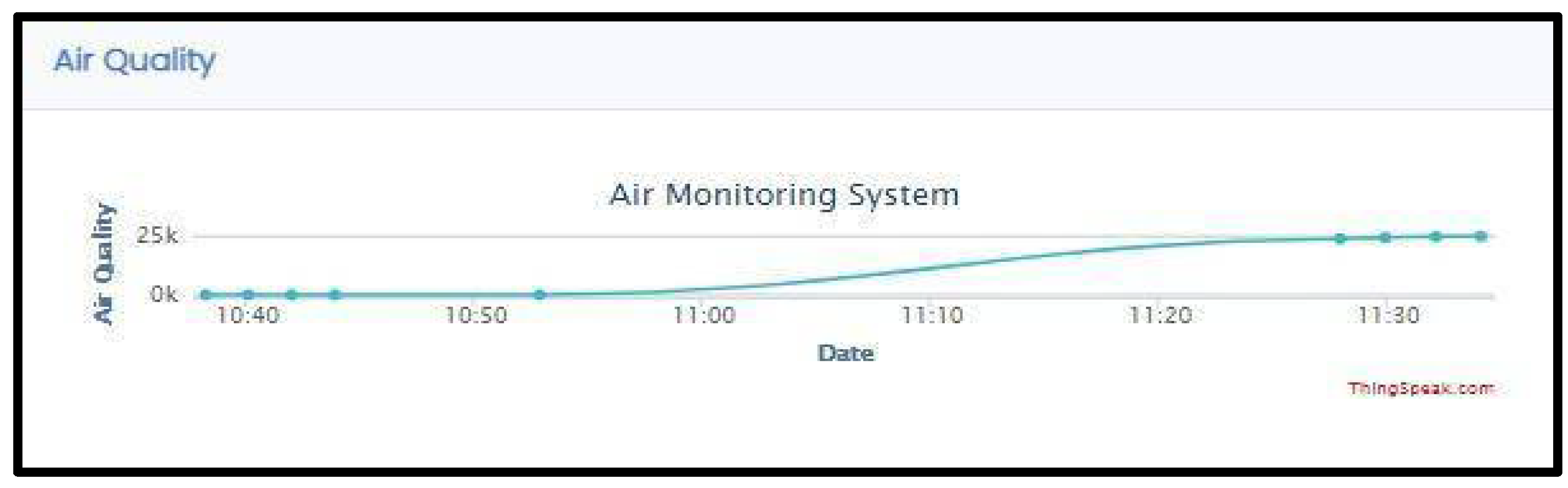Select the data point above the 11:30 label
The height and width of the screenshot is (488, 1568).
[x=1385, y=237]
